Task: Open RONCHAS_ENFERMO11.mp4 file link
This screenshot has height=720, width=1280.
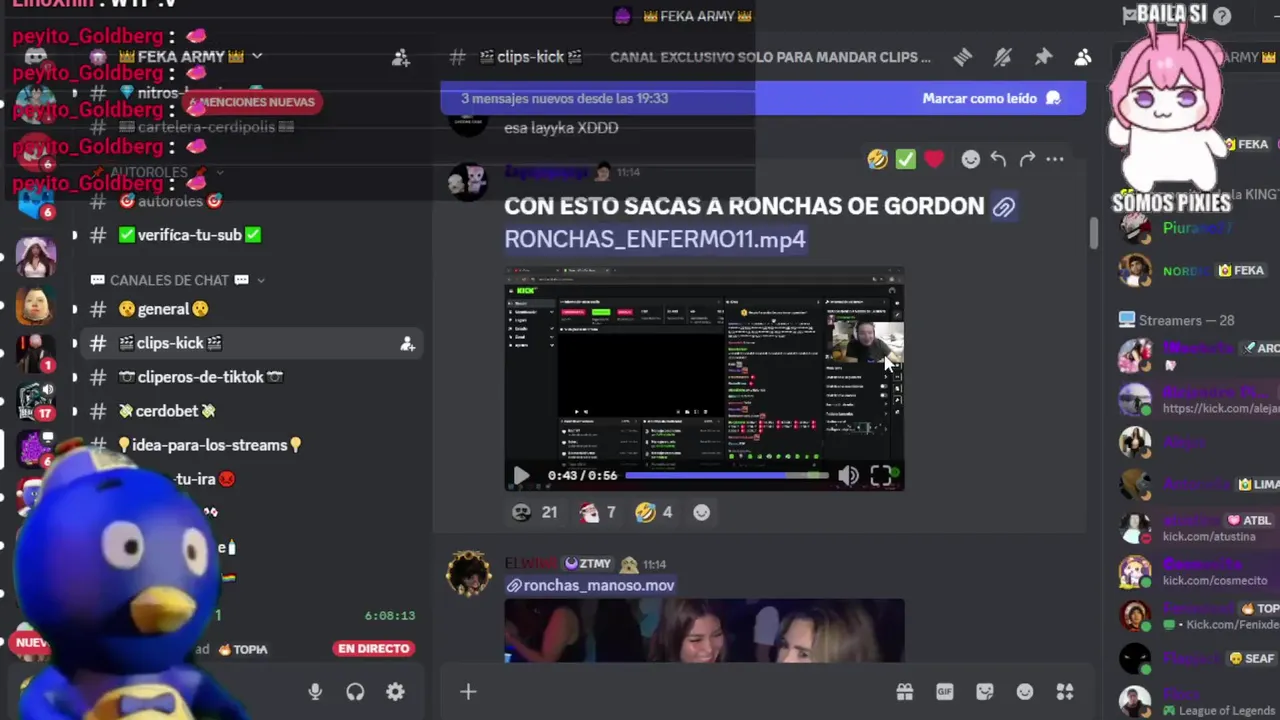Action: 655,239
